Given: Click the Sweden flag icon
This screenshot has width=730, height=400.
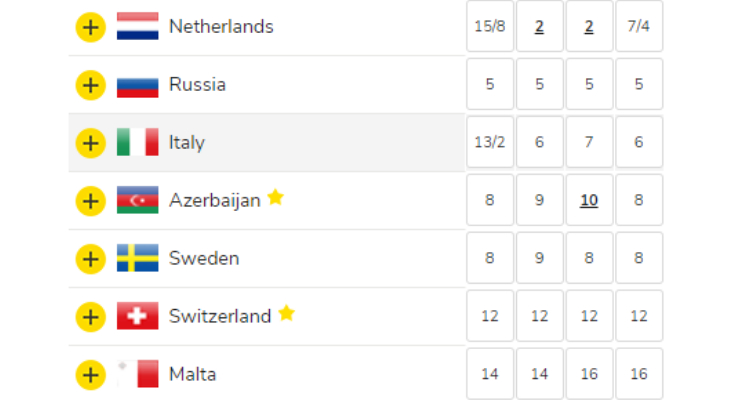Looking at the screenshot, I should 137,258.
